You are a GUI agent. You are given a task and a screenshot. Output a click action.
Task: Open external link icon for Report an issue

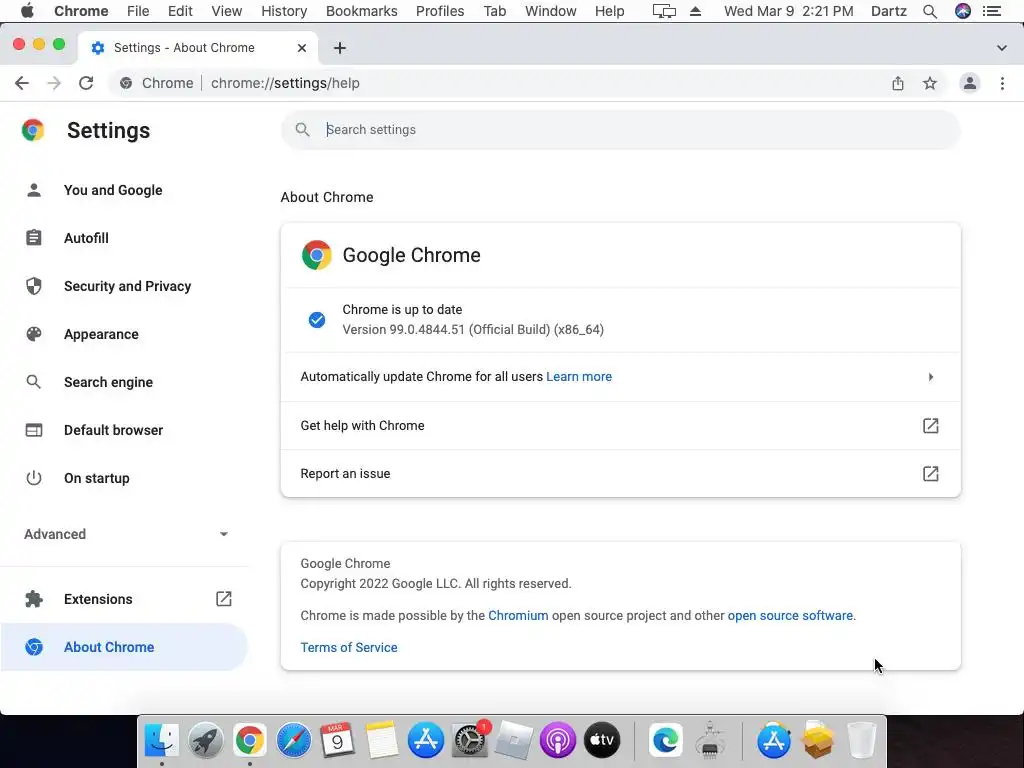[x=931, y=473]
